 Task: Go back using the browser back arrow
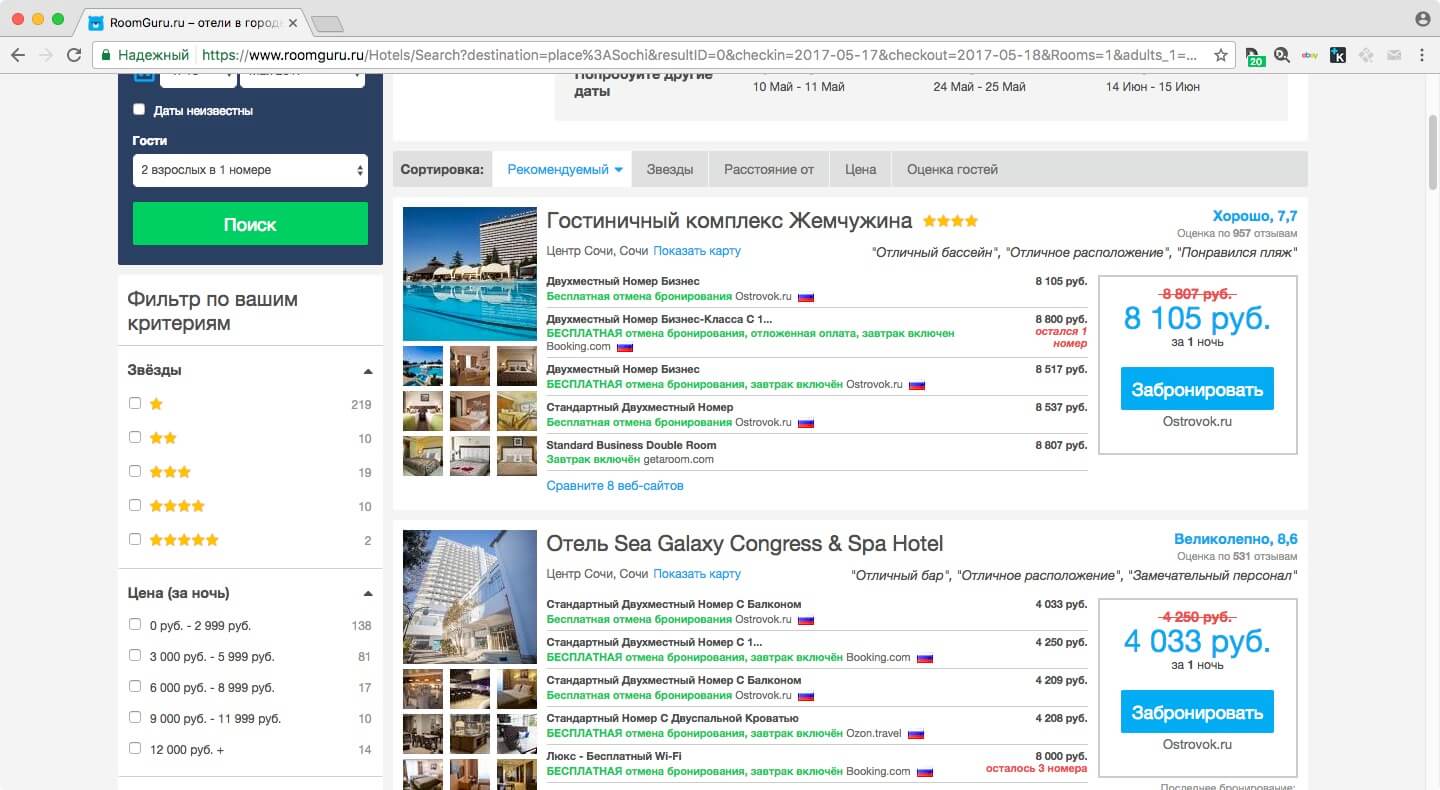[x=19, y=55]
